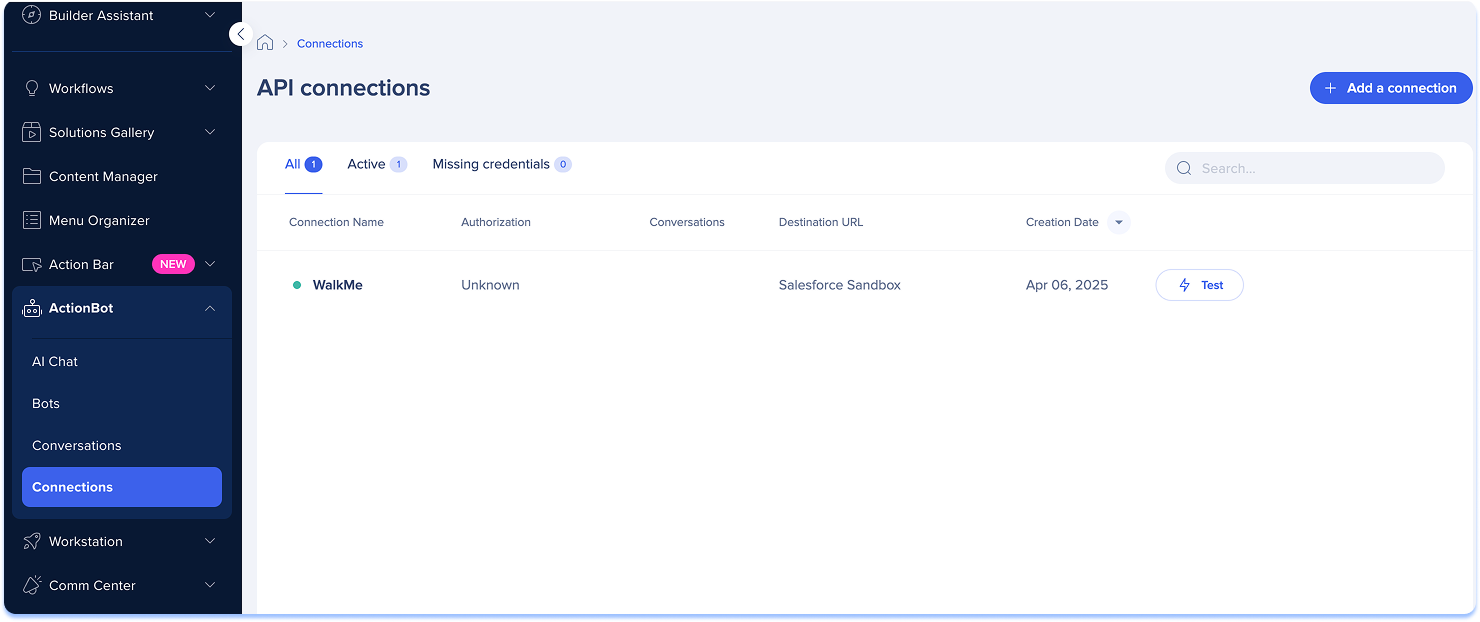Click the Menu Organizer icon
The image size is (1480, 622).
pyautogui.click(x=32, y=220)
